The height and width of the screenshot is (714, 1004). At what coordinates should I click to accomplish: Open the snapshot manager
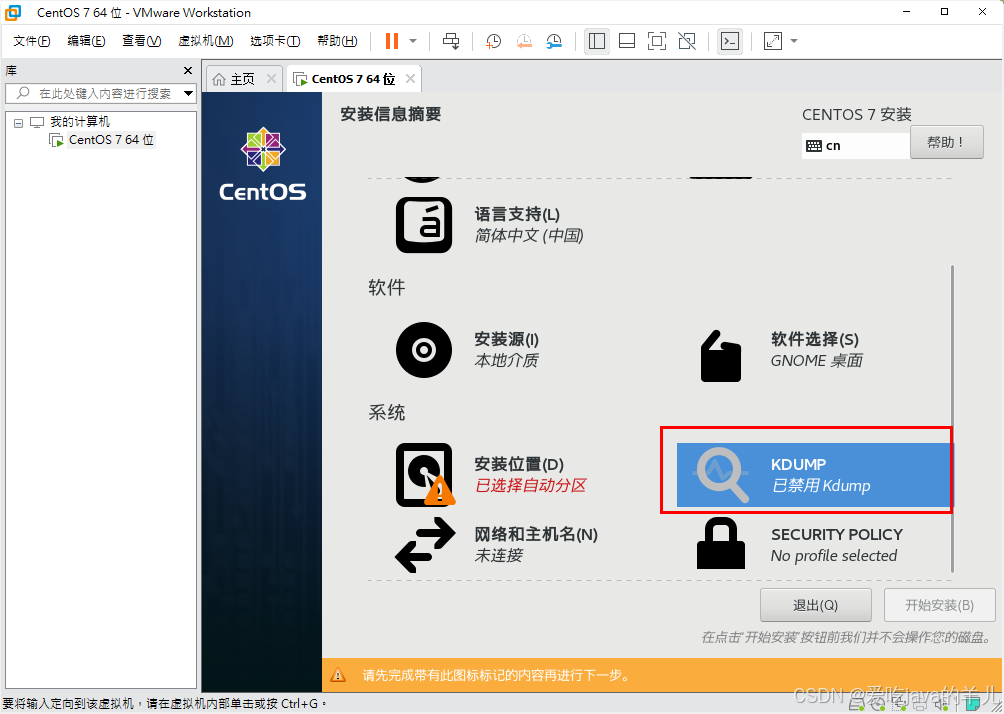pos(554,42)
